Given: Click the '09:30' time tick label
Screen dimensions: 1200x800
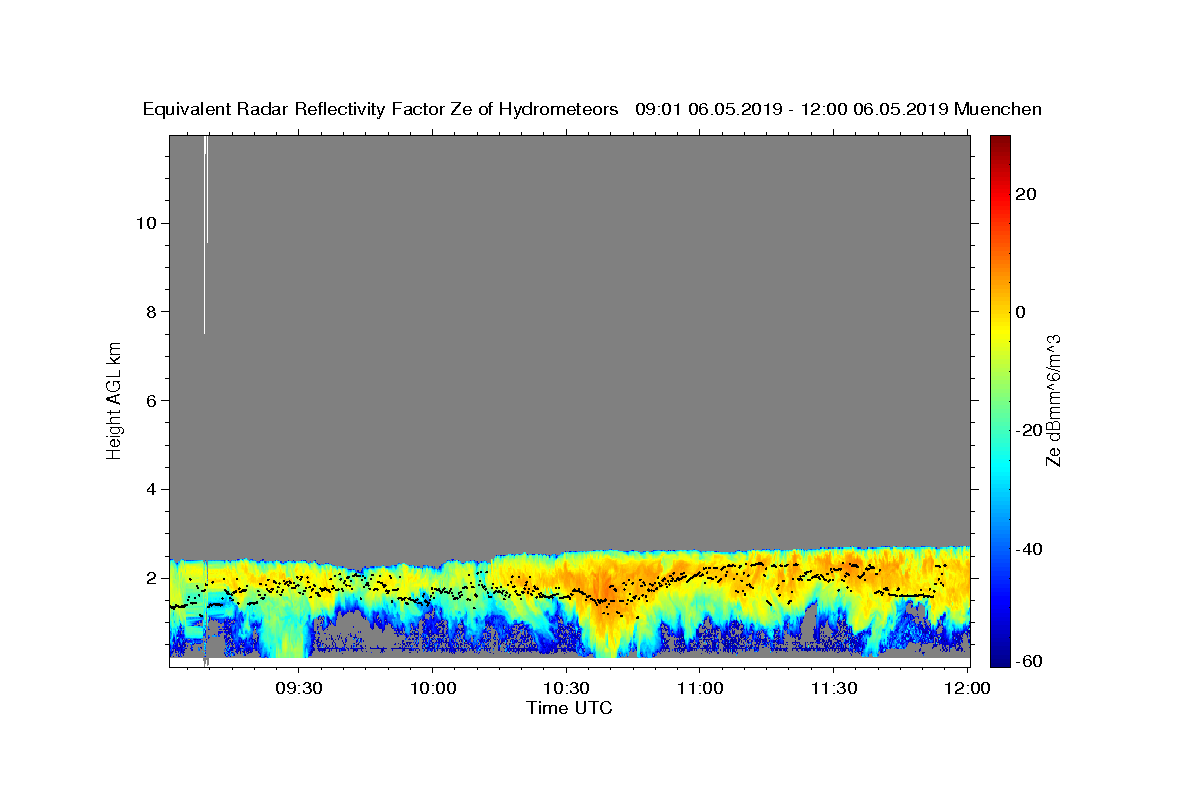Looking at the screenshot, I should [x=299, y=689].
